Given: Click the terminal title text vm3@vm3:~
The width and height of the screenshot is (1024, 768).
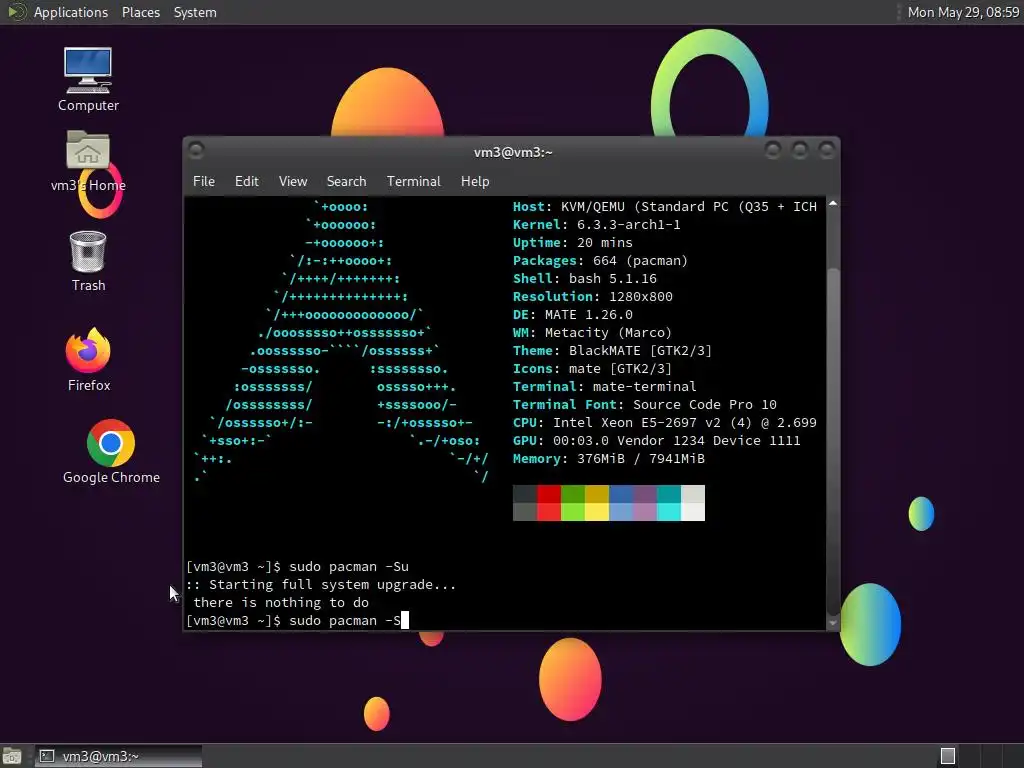Looking at the screenshot, I should point(513,152).
